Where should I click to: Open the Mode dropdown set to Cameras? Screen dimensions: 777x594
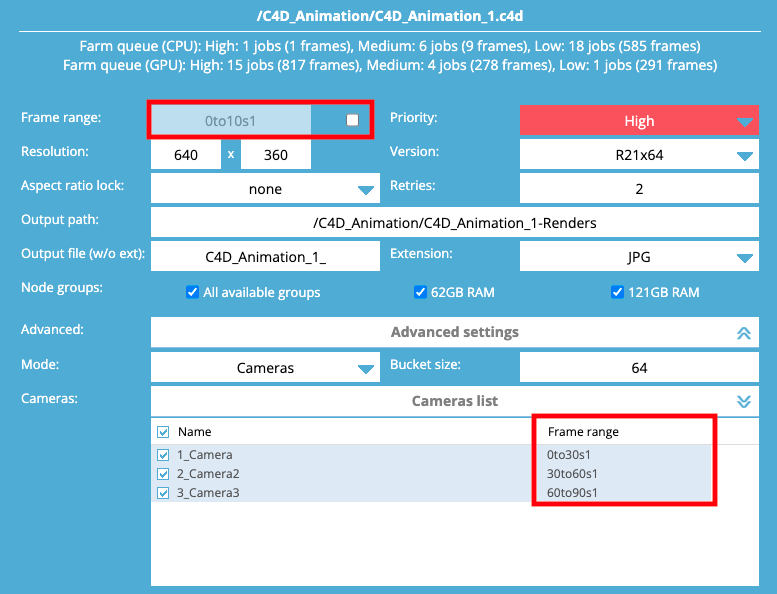pos(265,368)
